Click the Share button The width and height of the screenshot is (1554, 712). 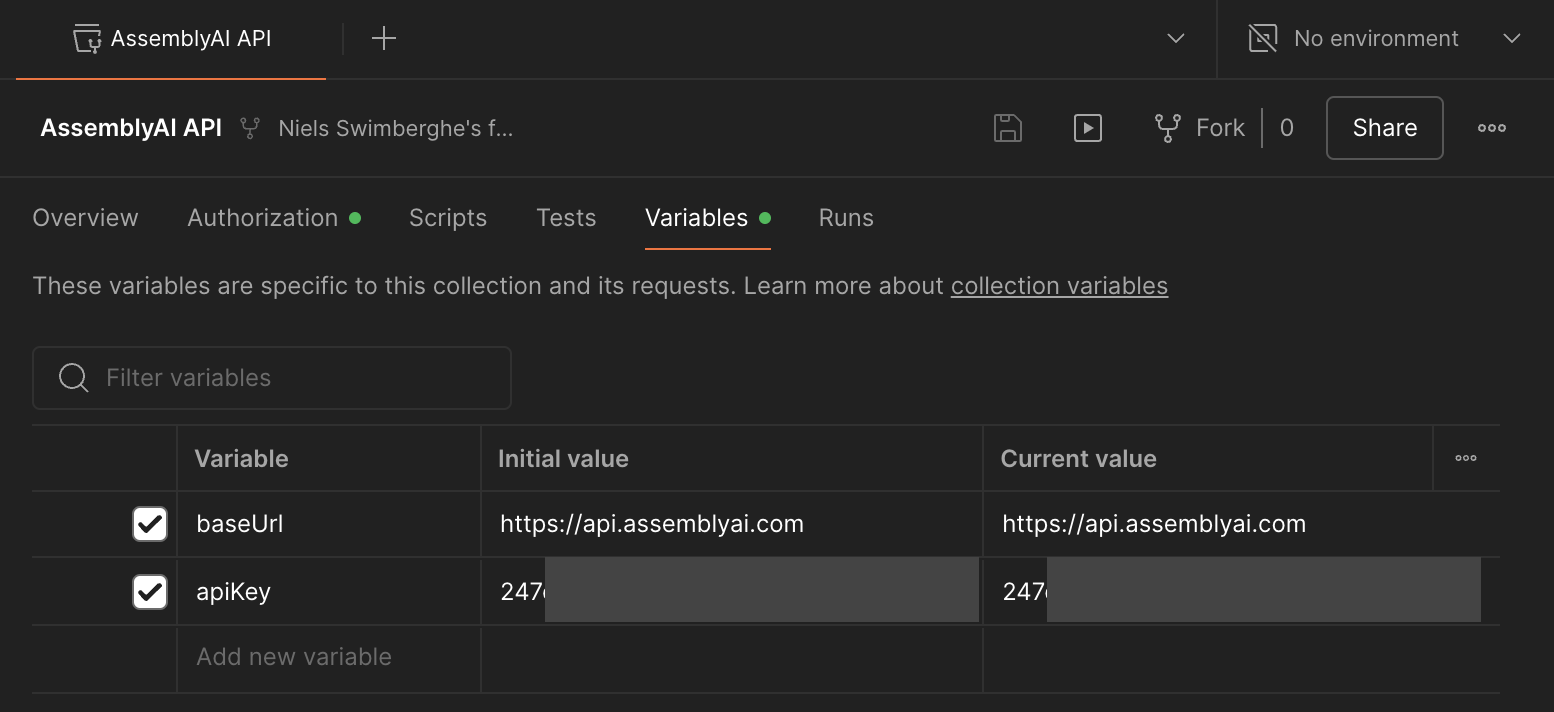point(1384,128)
